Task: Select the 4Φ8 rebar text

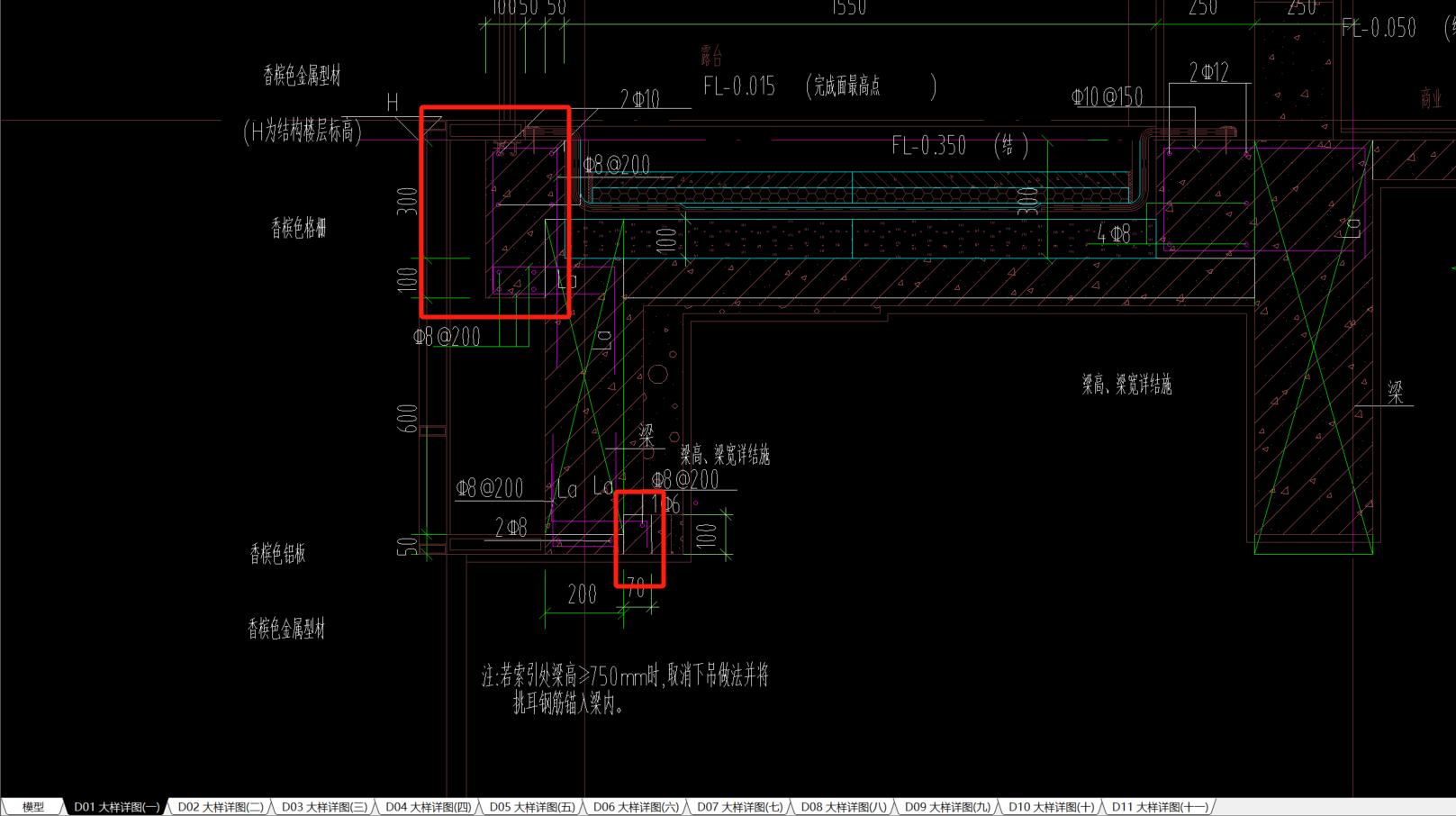Action: 1114,234
